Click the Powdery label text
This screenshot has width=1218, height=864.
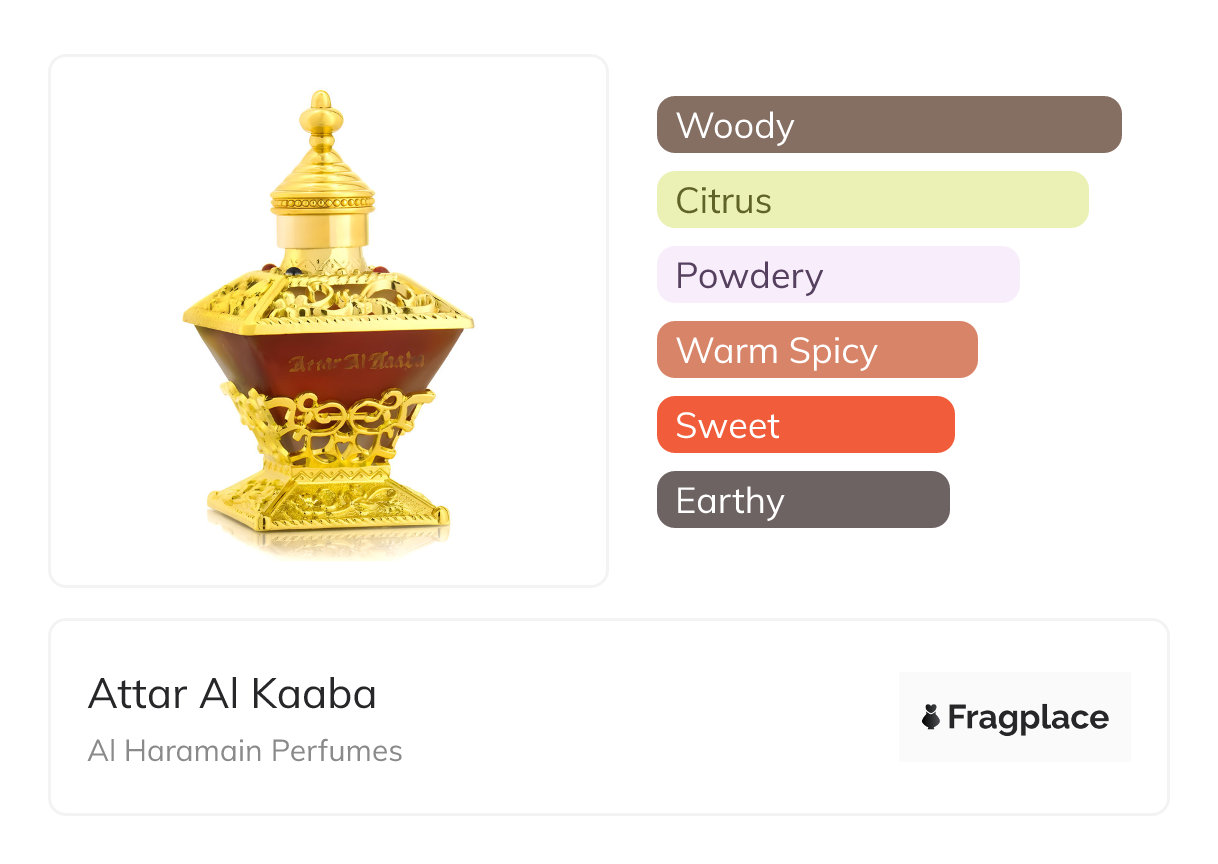[749, 276]
